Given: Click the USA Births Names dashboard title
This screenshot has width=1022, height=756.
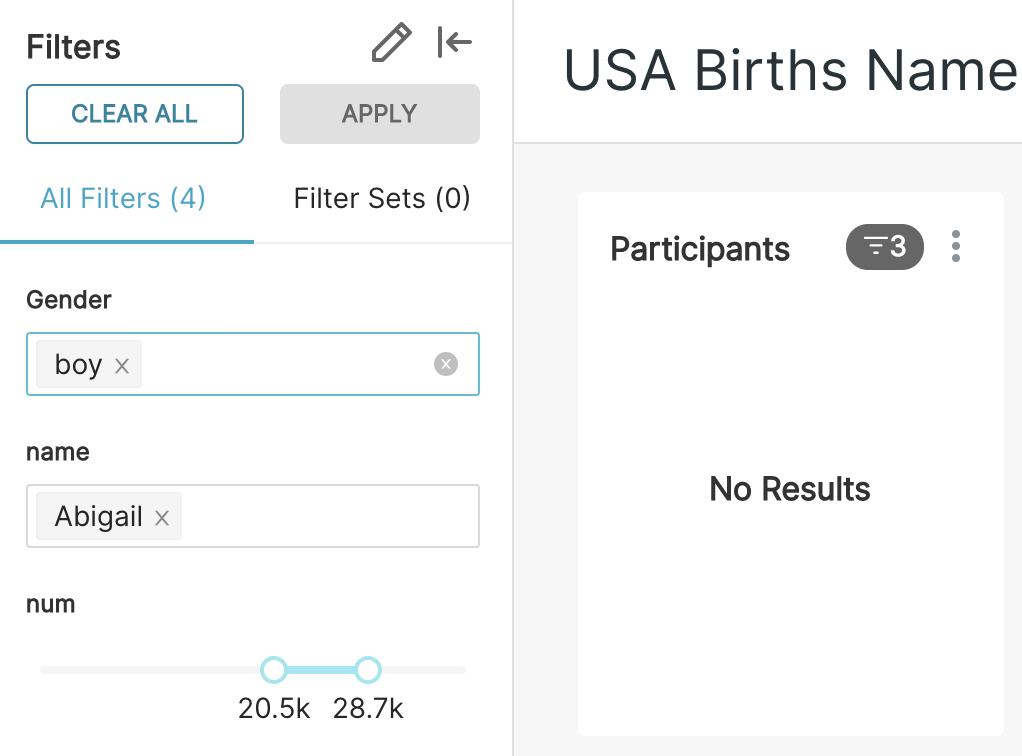Looking at the screenshot, I should click(790, 71).
